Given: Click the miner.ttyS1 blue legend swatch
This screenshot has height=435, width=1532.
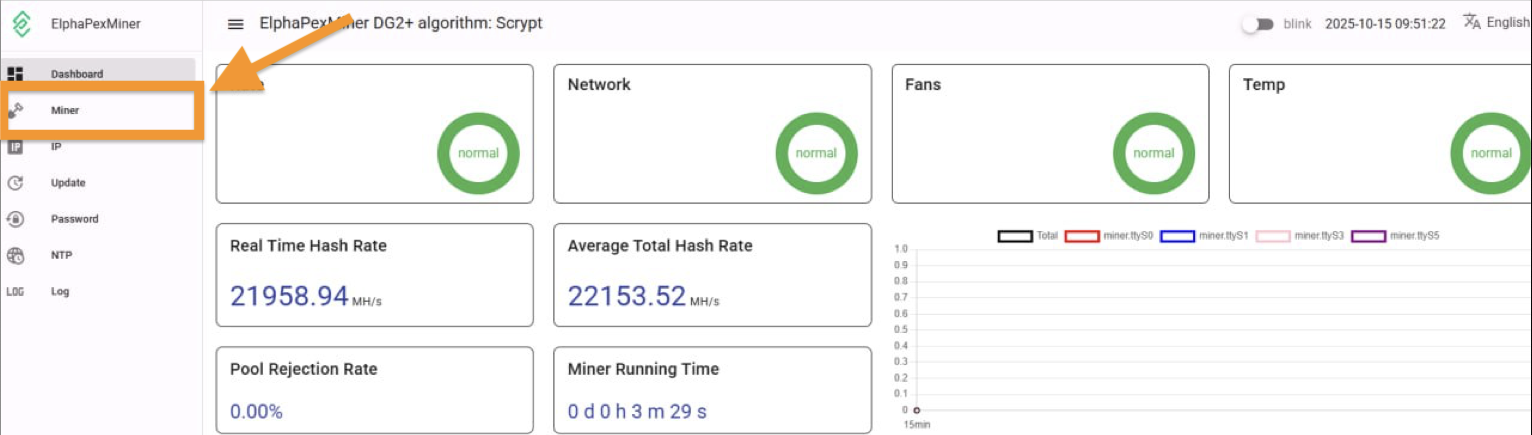Looking at the screenshot, I should [1177, 236].
